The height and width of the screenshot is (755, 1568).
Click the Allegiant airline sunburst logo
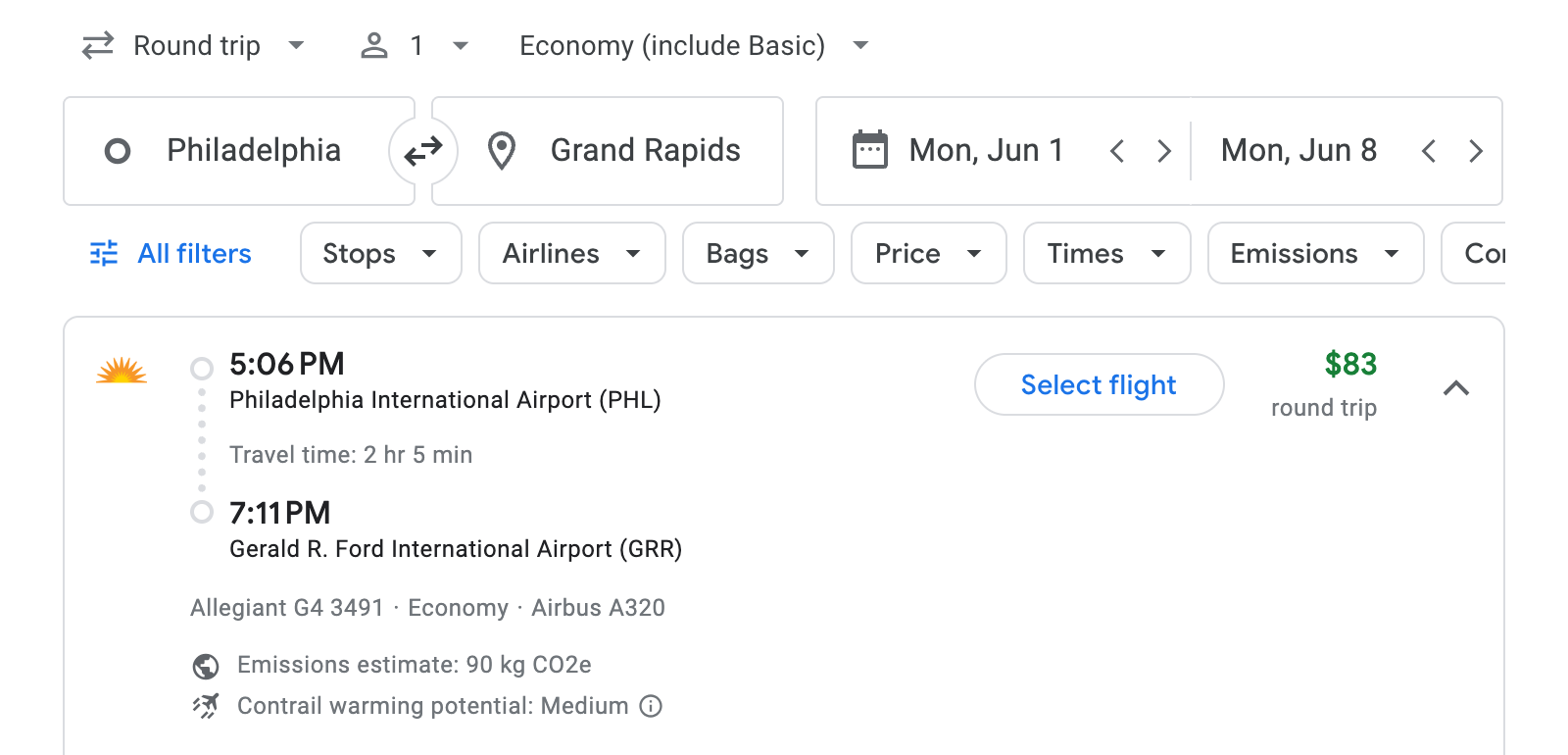pyautogui.click(x=122, y=373)
